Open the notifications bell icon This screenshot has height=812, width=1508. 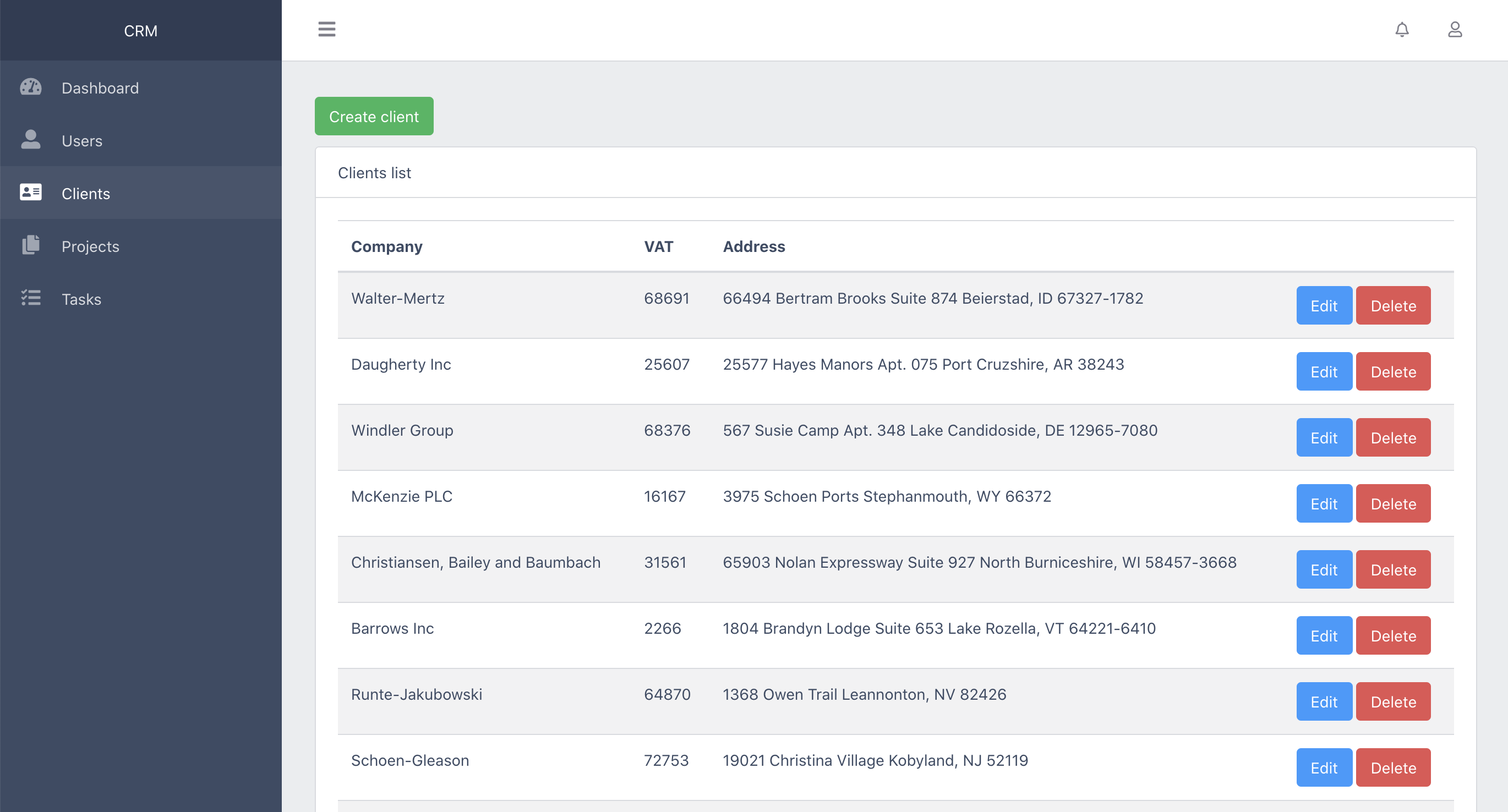pyautogui.click(x=1401, y=29)
